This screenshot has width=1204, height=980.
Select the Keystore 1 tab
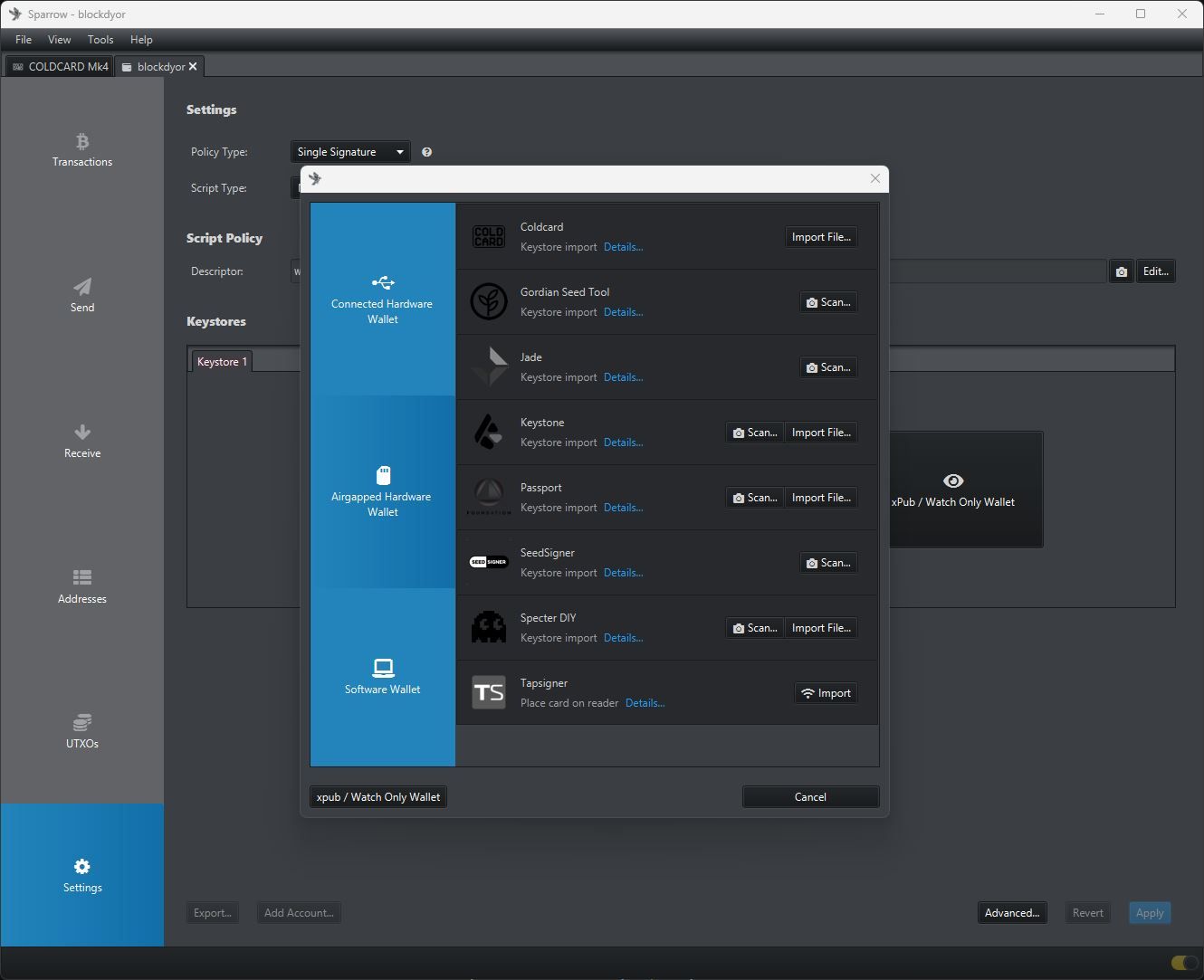click(222, 361)
